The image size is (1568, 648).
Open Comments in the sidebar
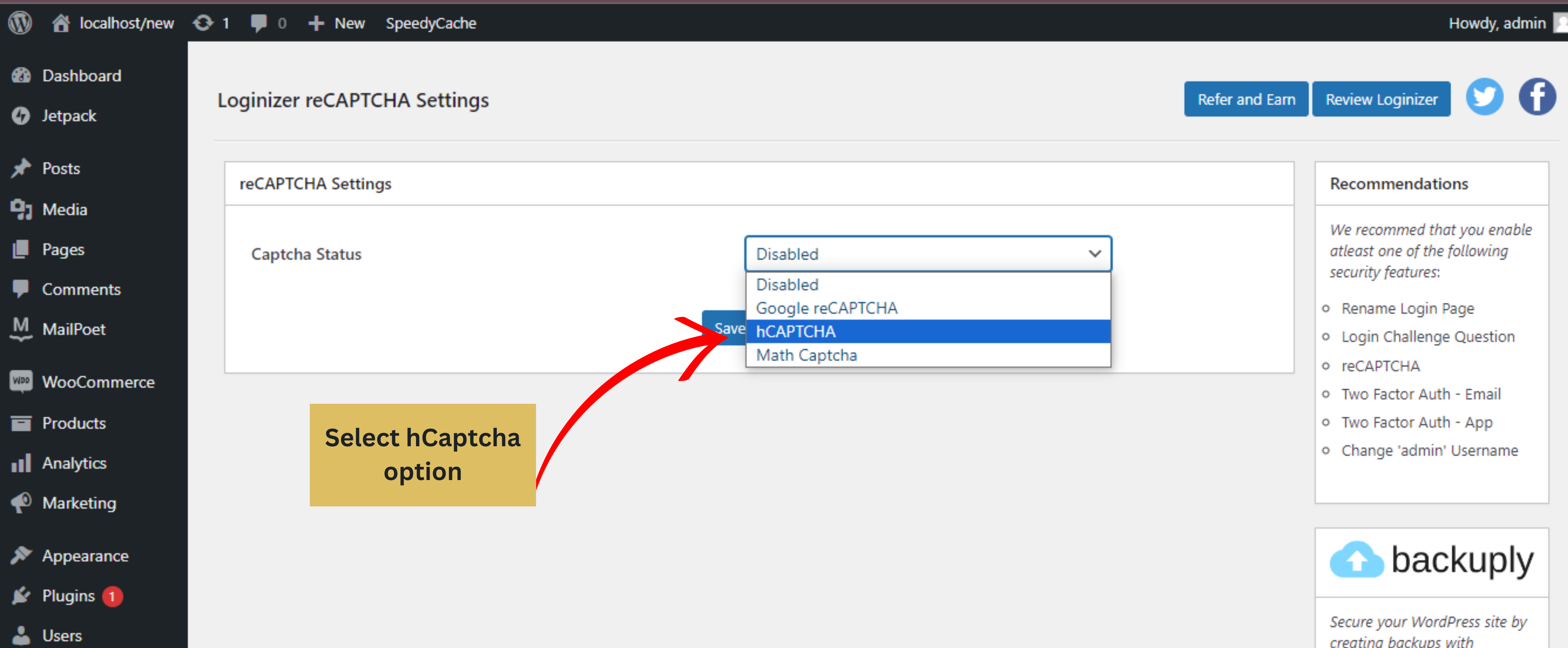point(81,289)
